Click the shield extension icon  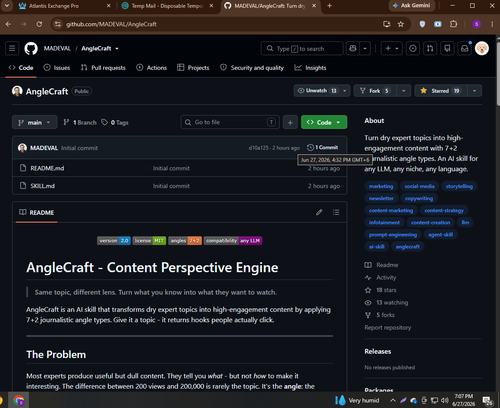click(x=422, y=24)
